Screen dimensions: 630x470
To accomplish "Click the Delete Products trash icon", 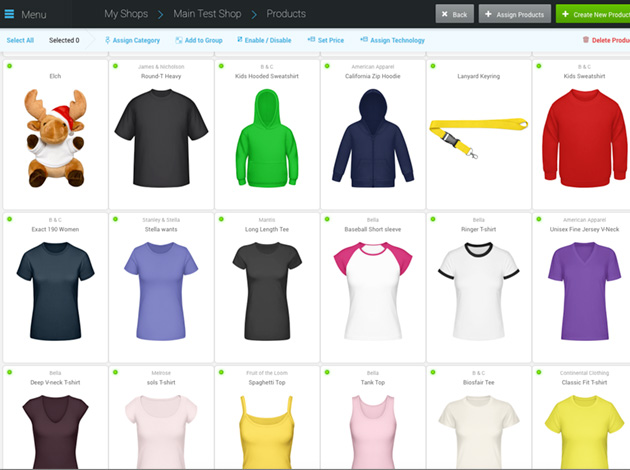I will click(586, 40).
